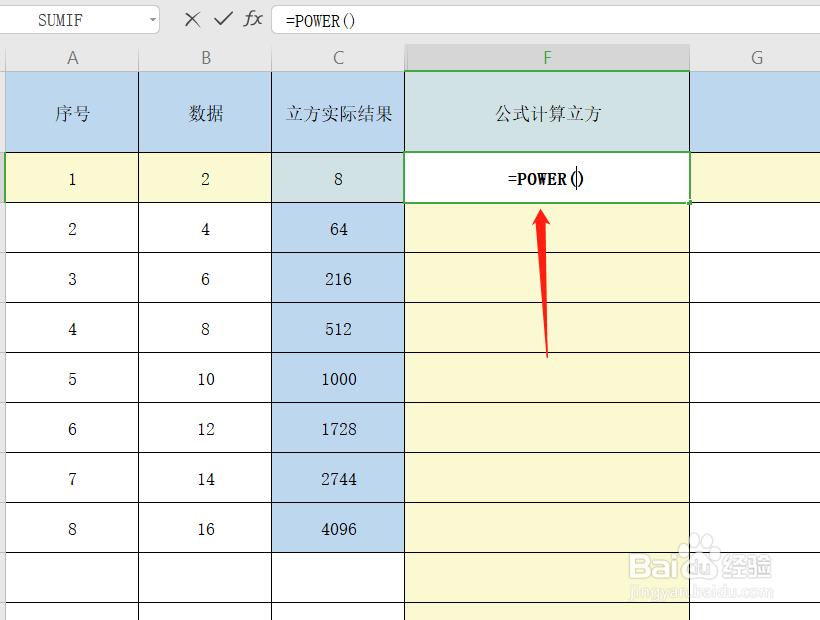Select cell containing 4096

coord(338,528)
